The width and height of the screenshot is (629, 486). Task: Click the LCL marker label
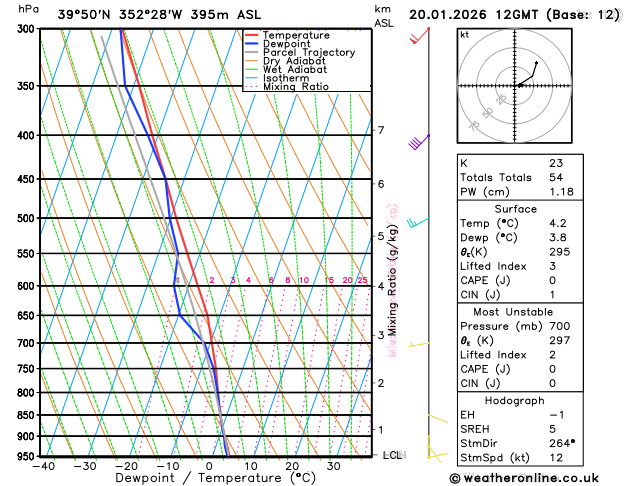[394, 455]
